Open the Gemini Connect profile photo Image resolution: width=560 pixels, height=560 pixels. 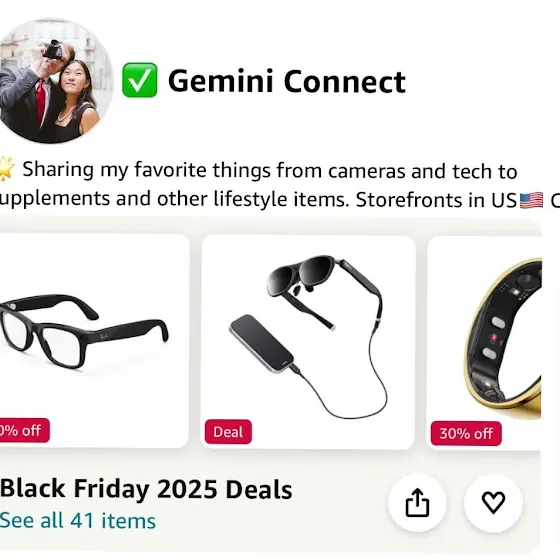point(54,80)
